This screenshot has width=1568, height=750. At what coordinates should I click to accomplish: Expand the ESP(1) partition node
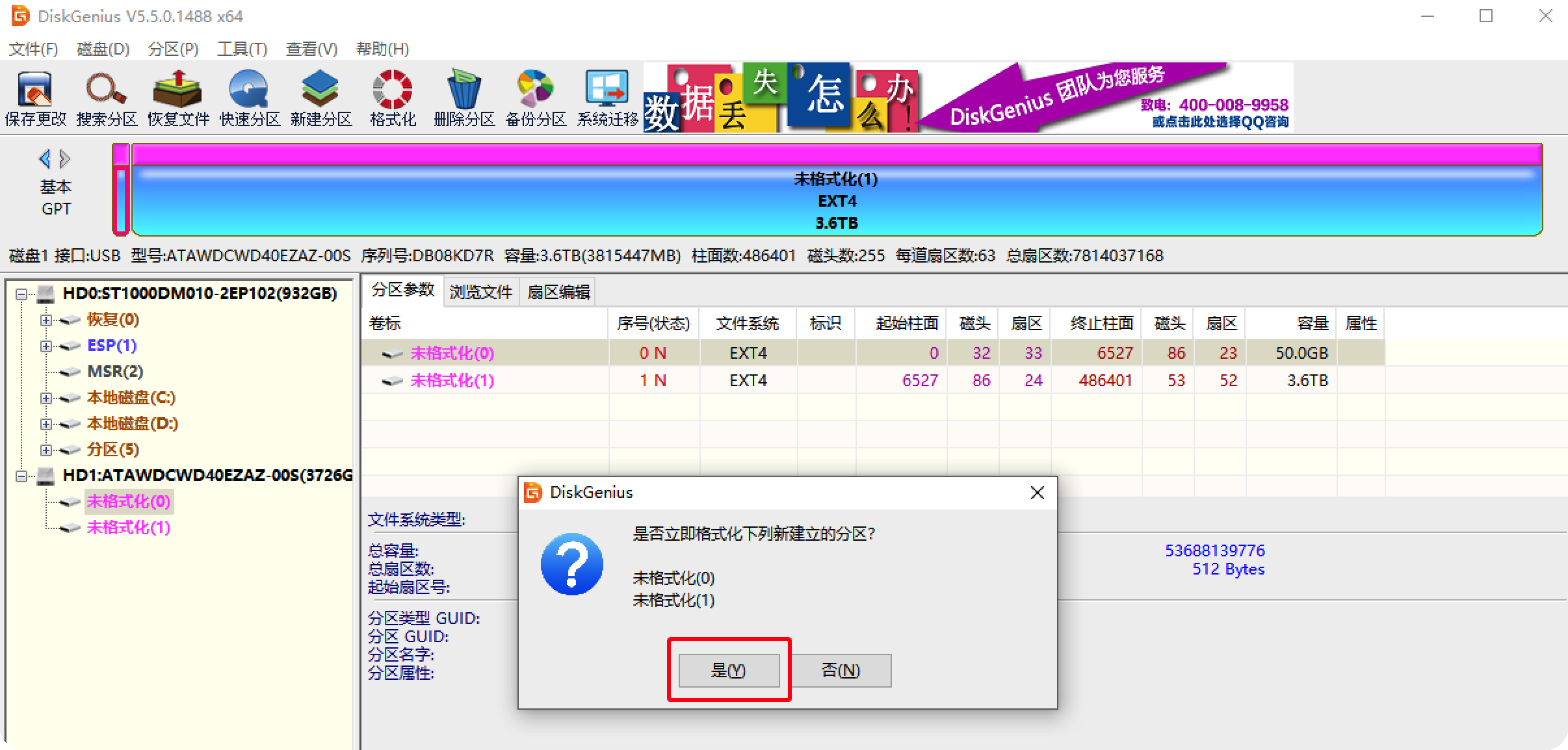pyautogui.click(x=46, y=346)
